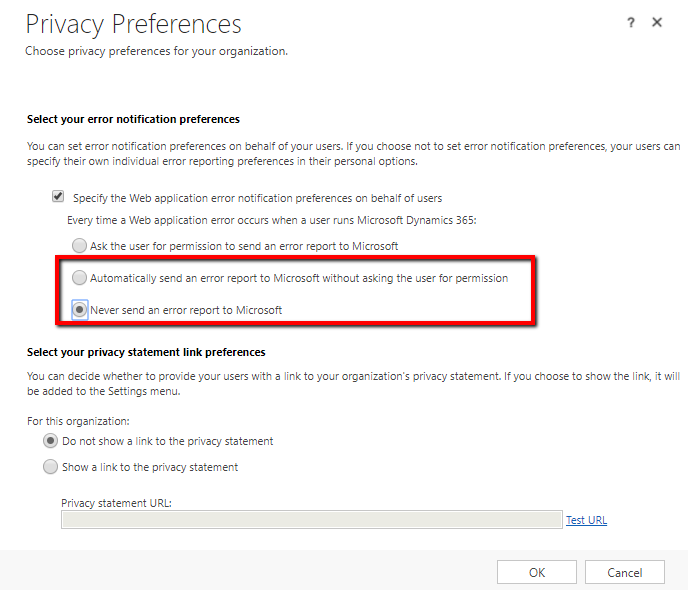Close the Privacy Preferences dialog

[657, 22]
